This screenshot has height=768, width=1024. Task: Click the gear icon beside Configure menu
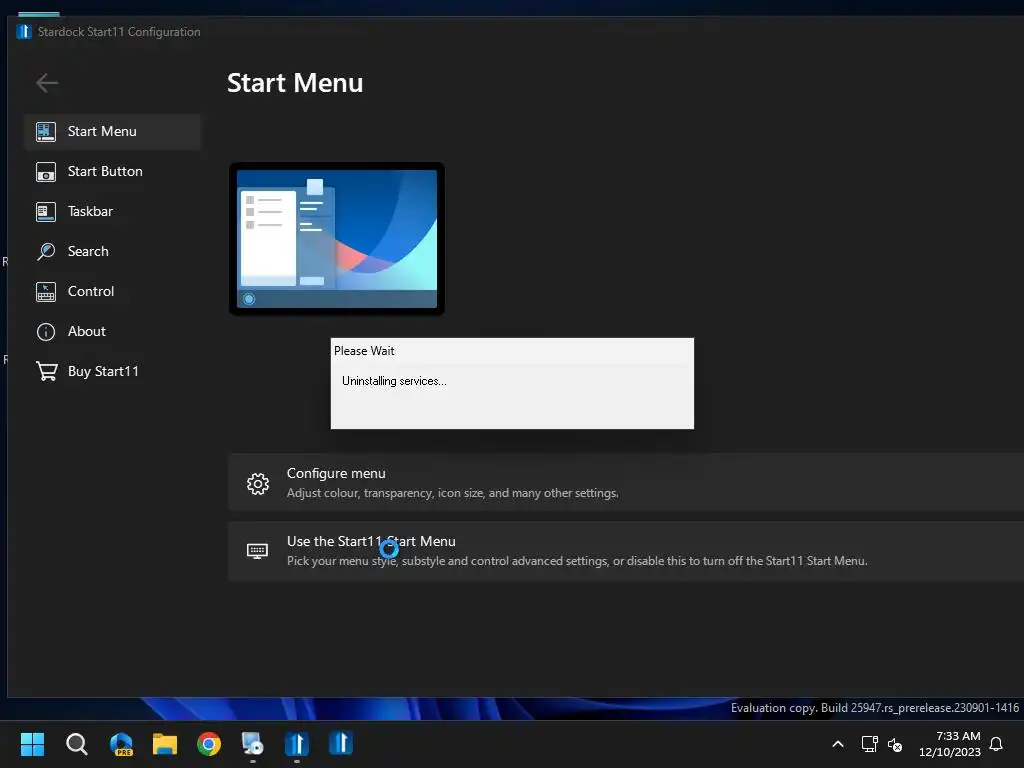pyautogui.click(x=258, y=484)
